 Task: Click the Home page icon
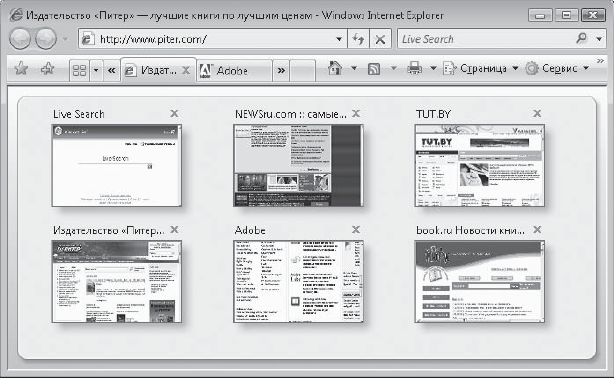tap(335, 69)
